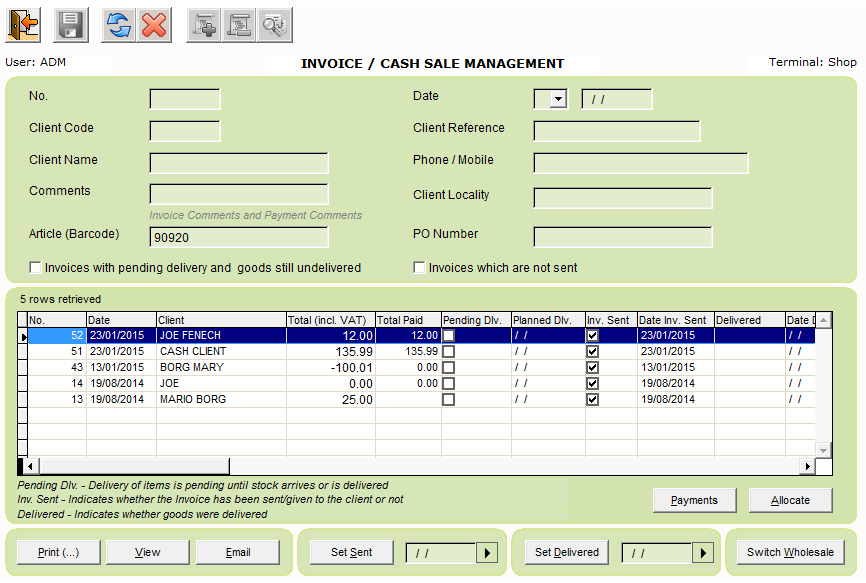Uncheck Inv. Sent for CASH CLIENT row
The height and width of the screenshot is (583, 866).
(x=593, y=352)
